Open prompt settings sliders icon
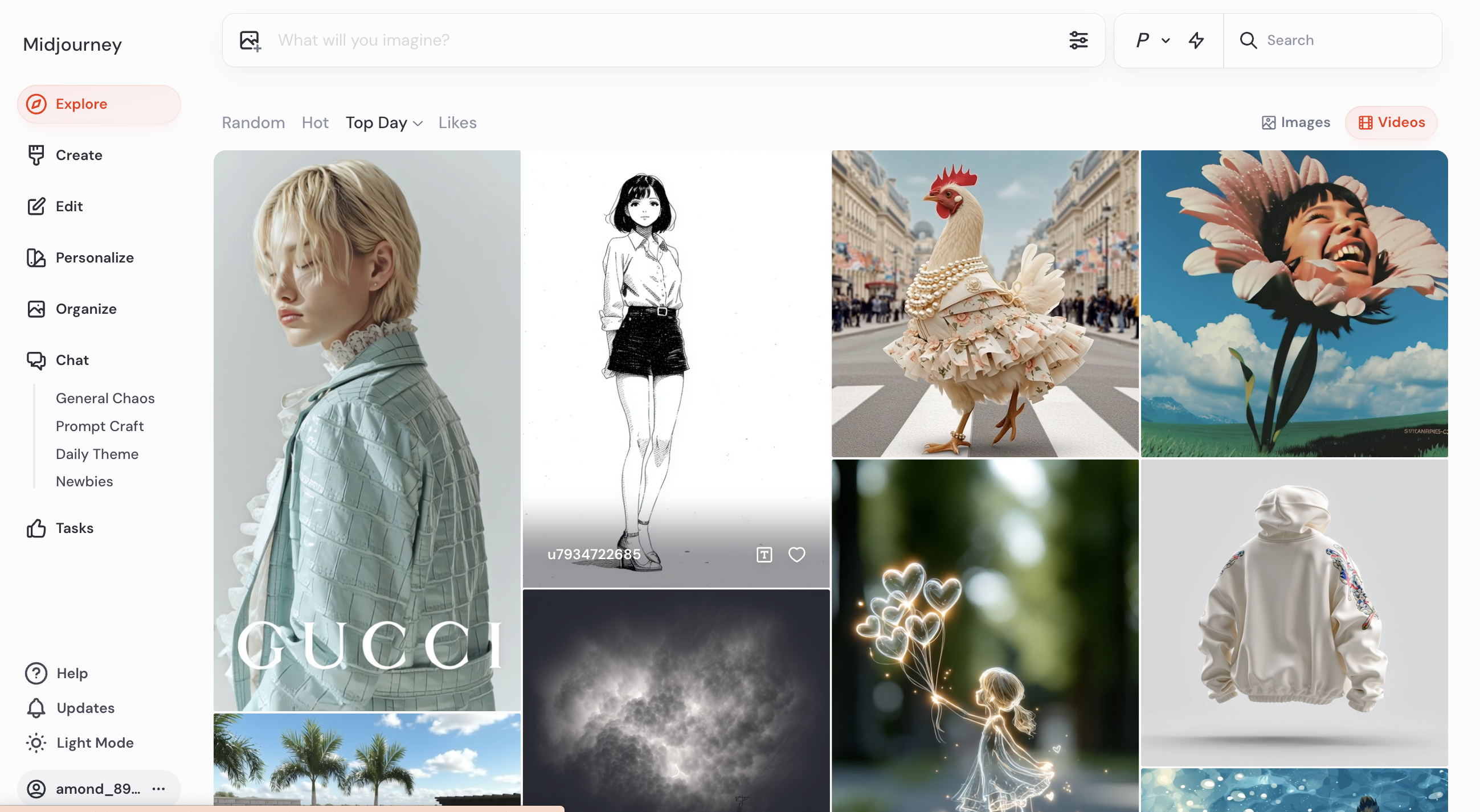Screen dimensions: 1480x812 [1078, 40]
